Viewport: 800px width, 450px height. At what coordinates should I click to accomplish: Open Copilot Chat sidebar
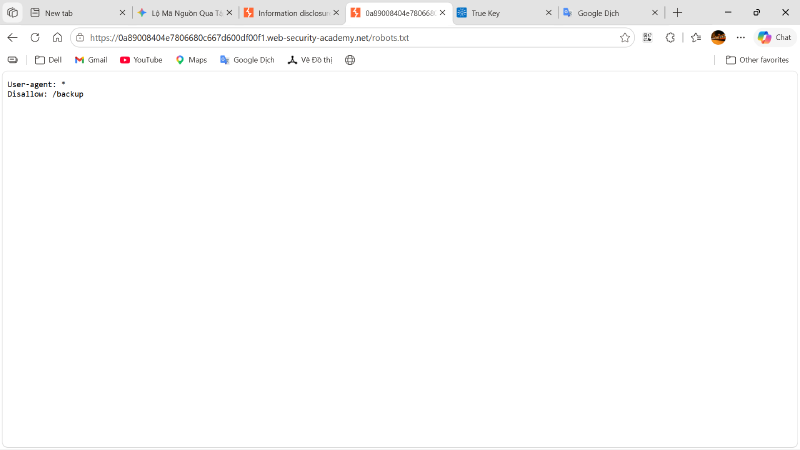click(x=774, y=37)
